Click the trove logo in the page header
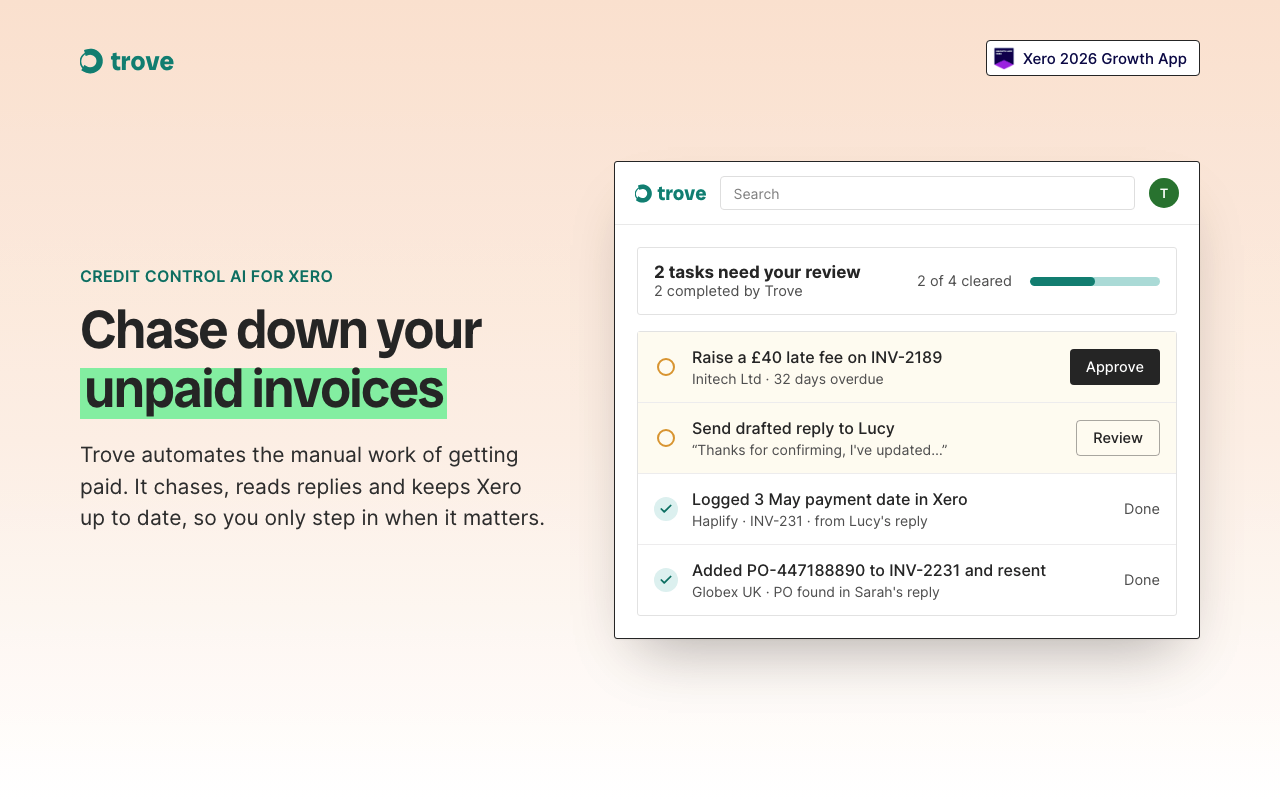Screen dimensions: 1280x800 point(127,61)
